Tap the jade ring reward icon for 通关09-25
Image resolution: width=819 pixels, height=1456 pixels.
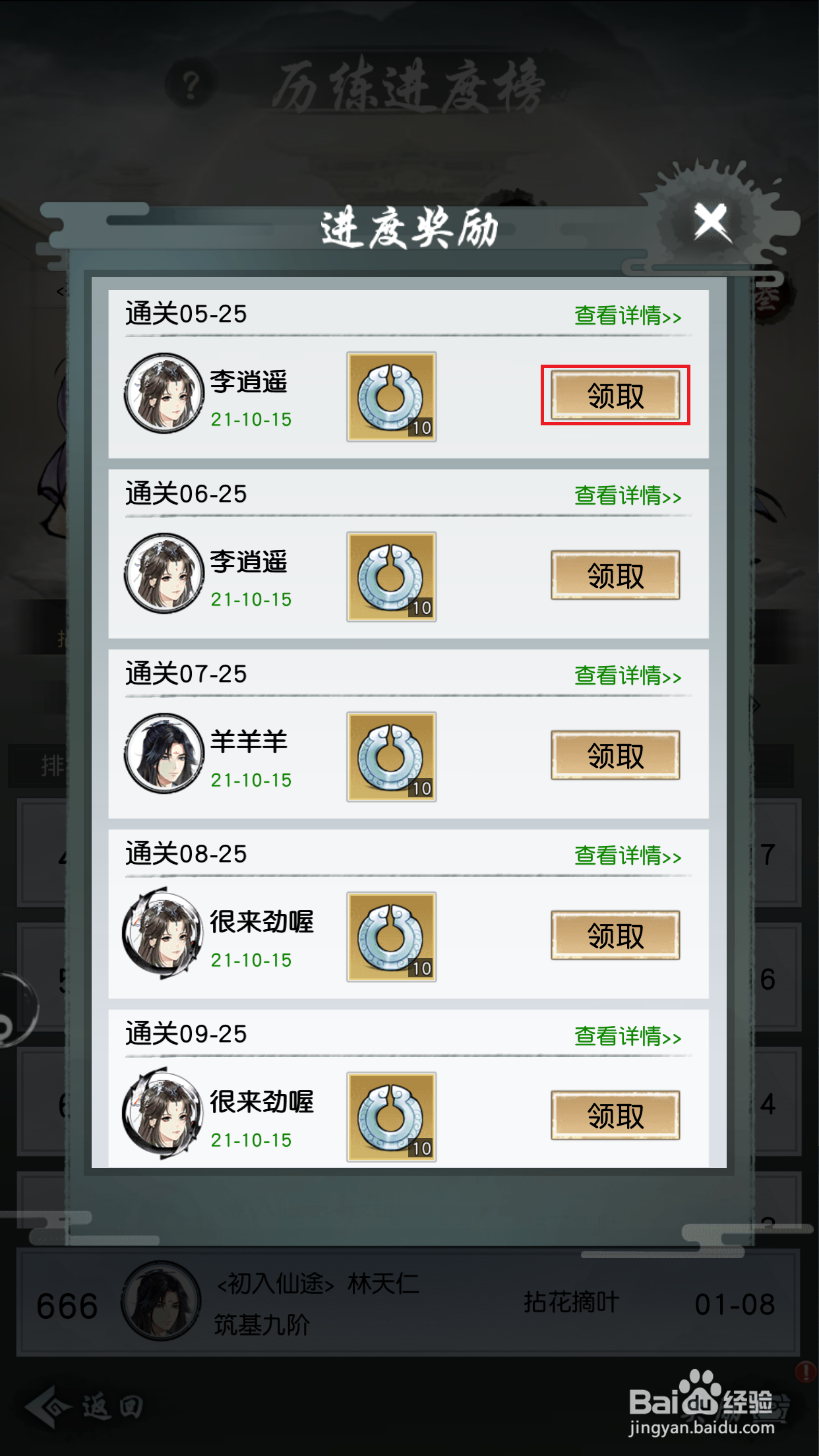point(392,1117)
